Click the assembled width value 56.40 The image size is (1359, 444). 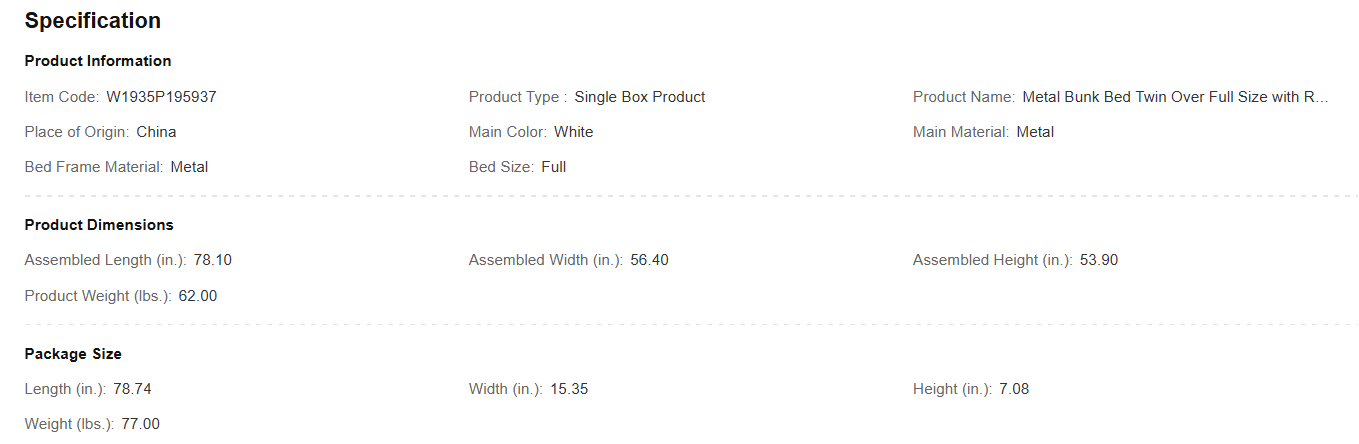pos(650,260)
